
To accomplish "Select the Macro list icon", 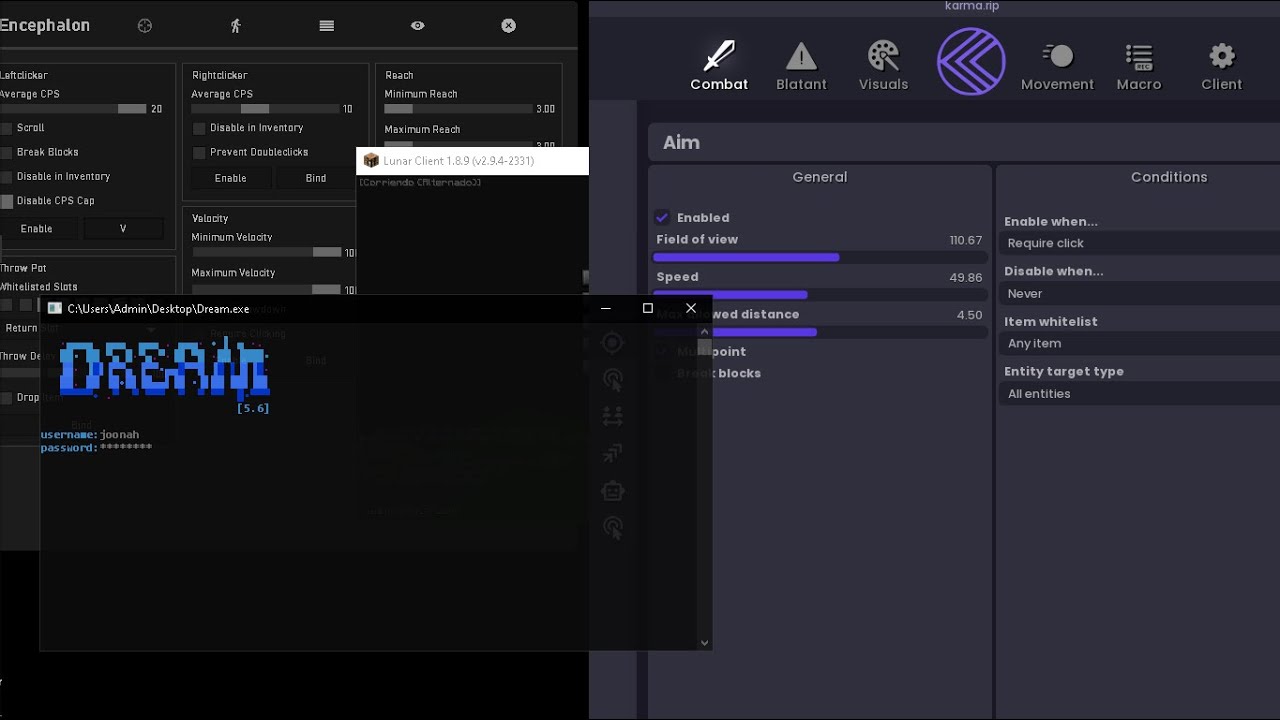I will tap(1139, 56).
